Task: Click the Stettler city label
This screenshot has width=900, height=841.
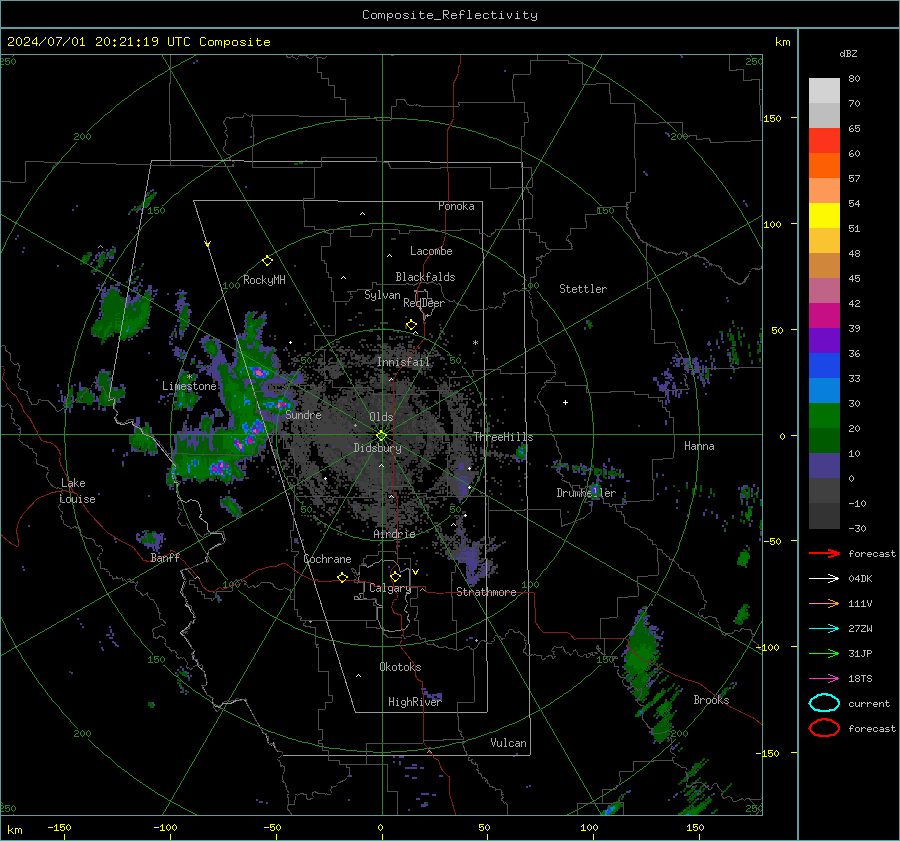Action: click(583, 289)
